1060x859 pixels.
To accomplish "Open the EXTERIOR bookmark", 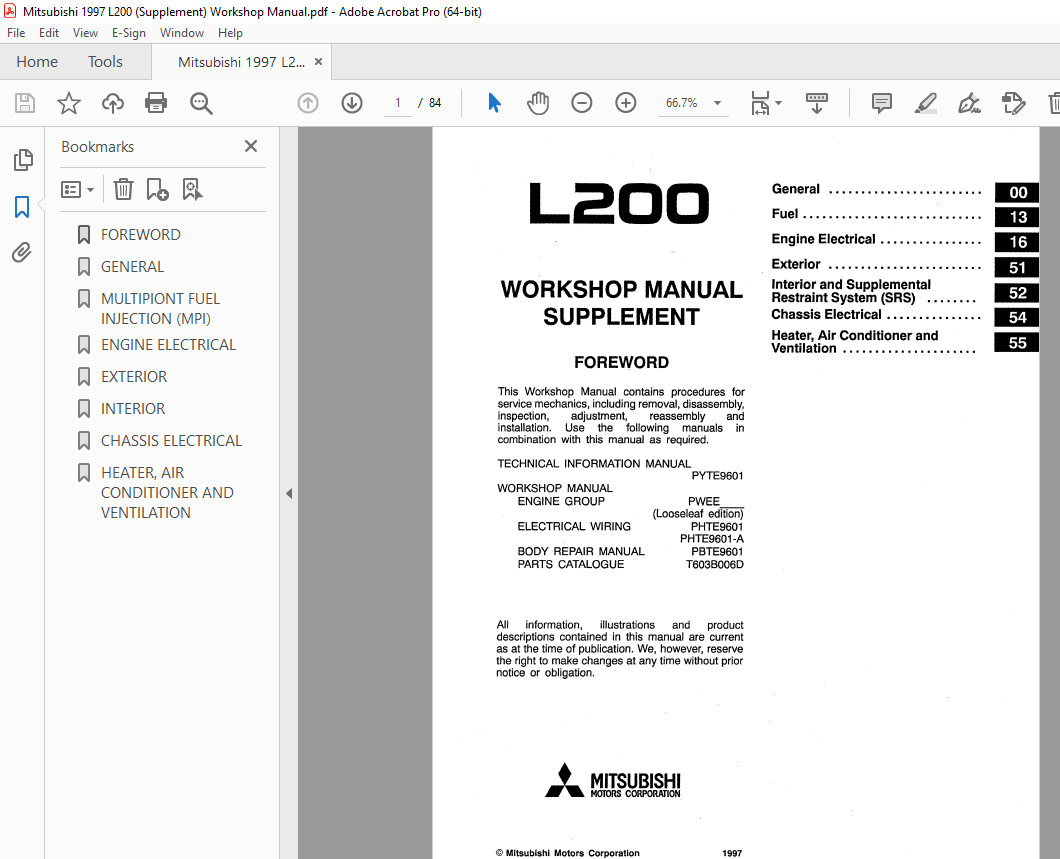I will click(x=134, y=376).
